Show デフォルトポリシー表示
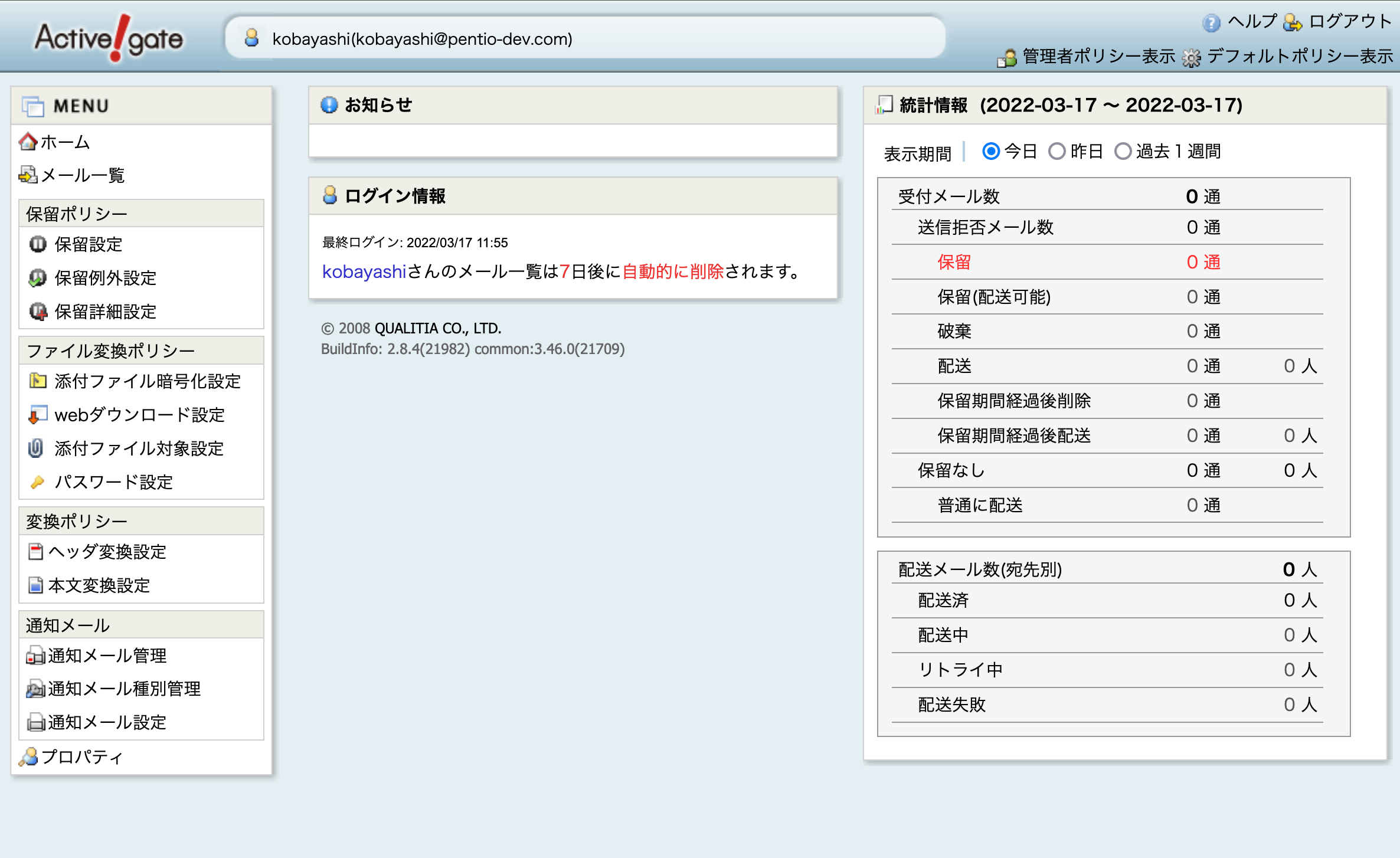 pos(1300,56)
